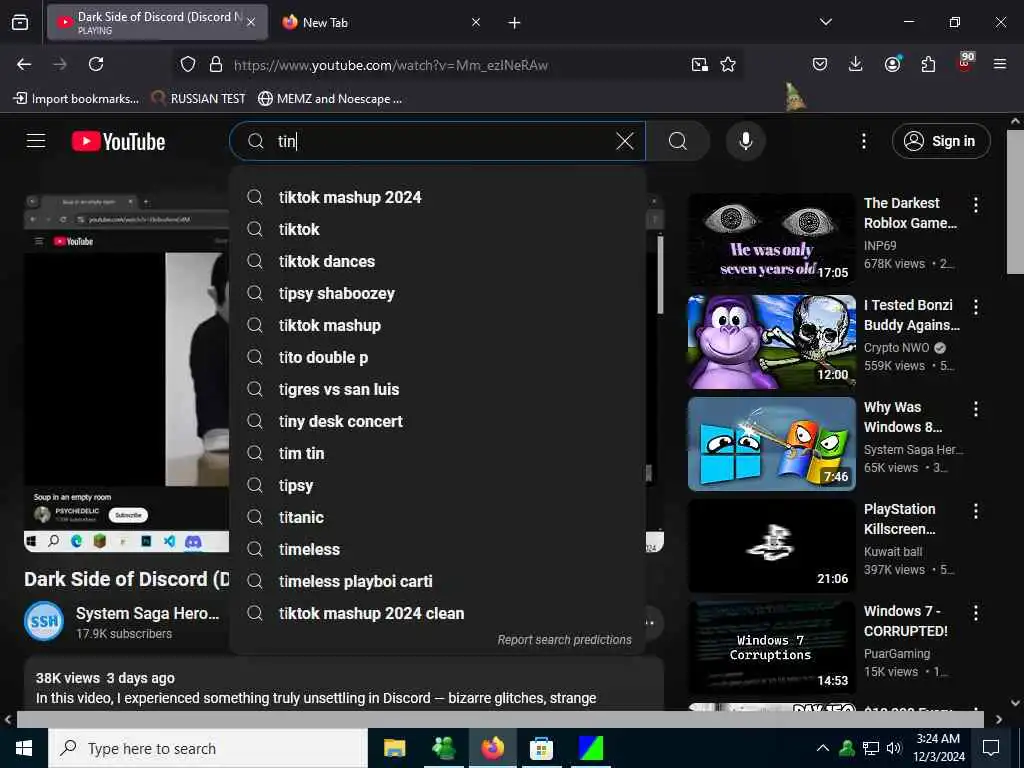
Task: Reload the page with refresh icon
Action: tap(96, 64)
